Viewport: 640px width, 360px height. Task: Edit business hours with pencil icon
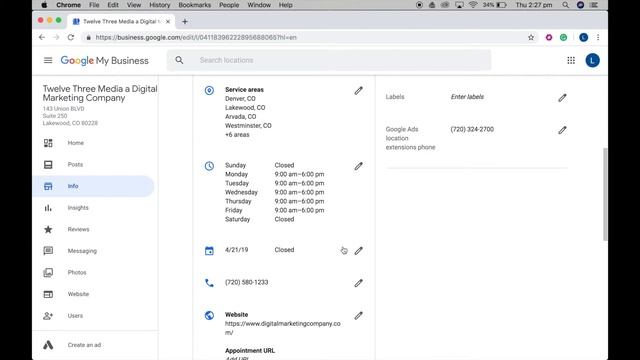coord(358,166)
